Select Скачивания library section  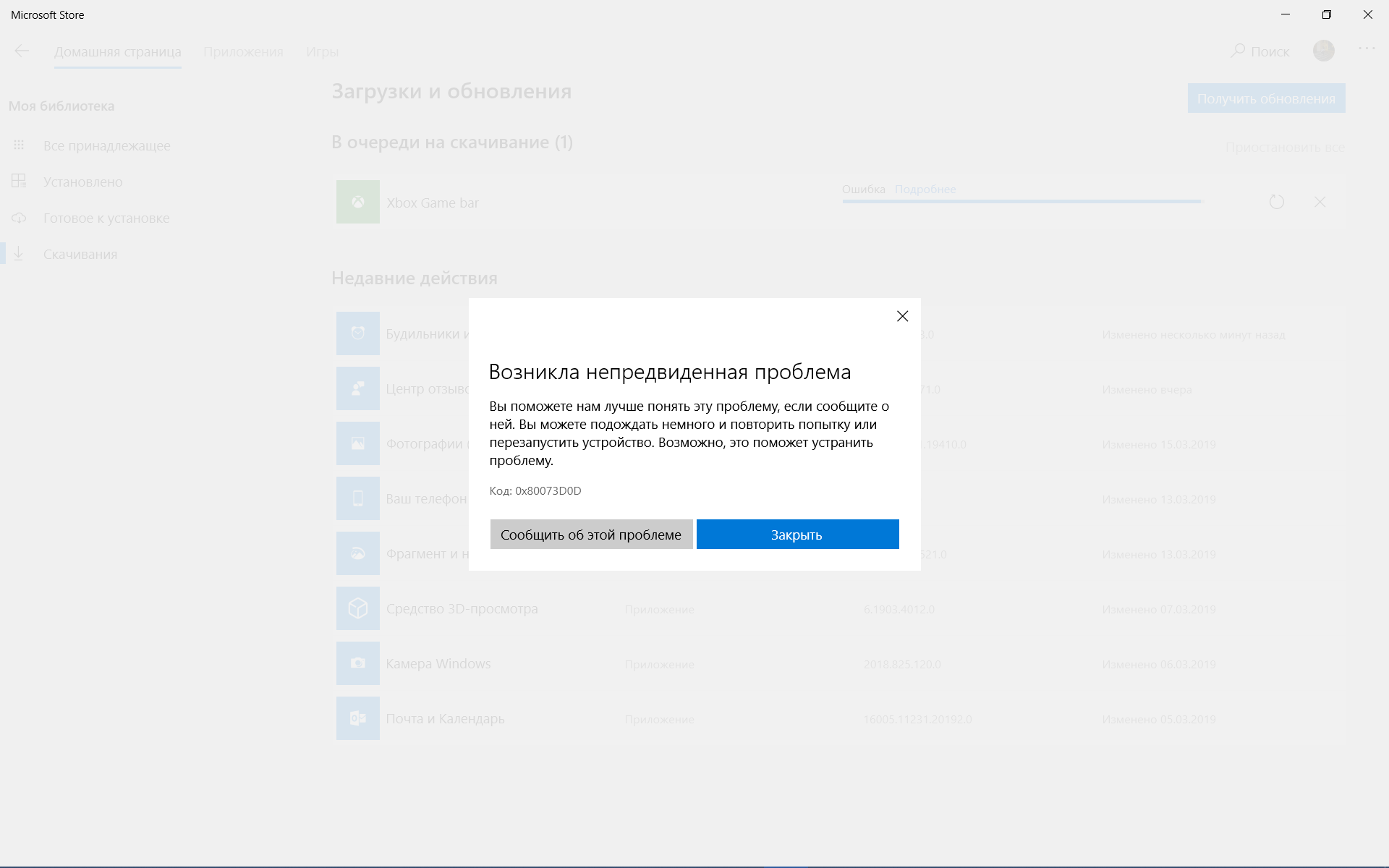pos(79,253)
